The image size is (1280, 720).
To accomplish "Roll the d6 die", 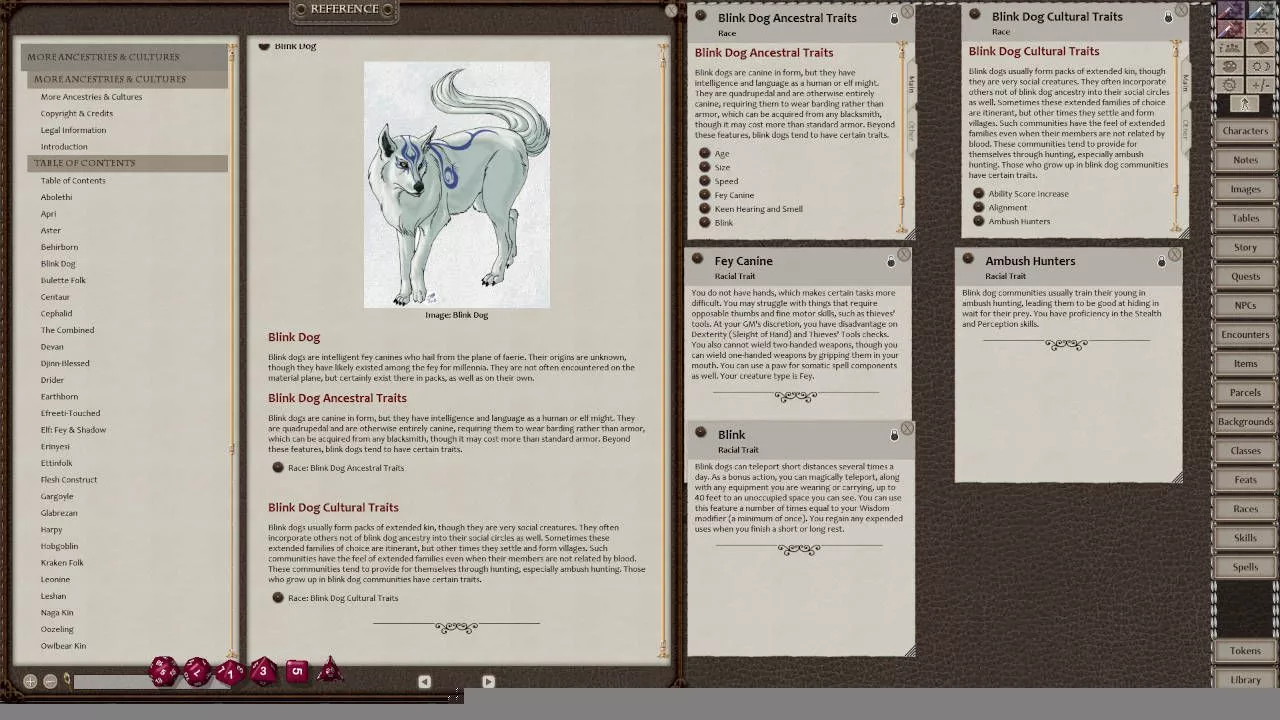I will coord(297,671).
